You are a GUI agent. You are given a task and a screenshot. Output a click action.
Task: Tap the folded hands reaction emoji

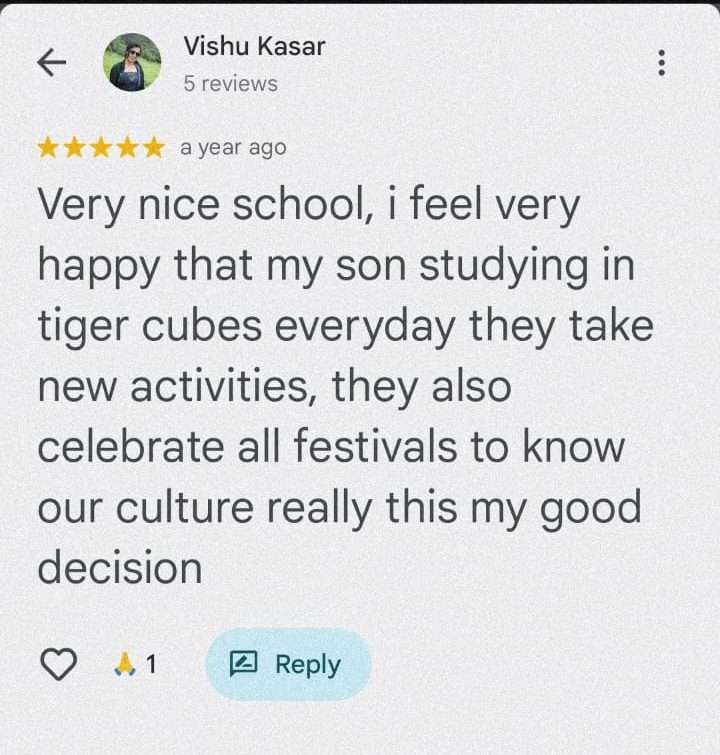(x=125, y=664)
